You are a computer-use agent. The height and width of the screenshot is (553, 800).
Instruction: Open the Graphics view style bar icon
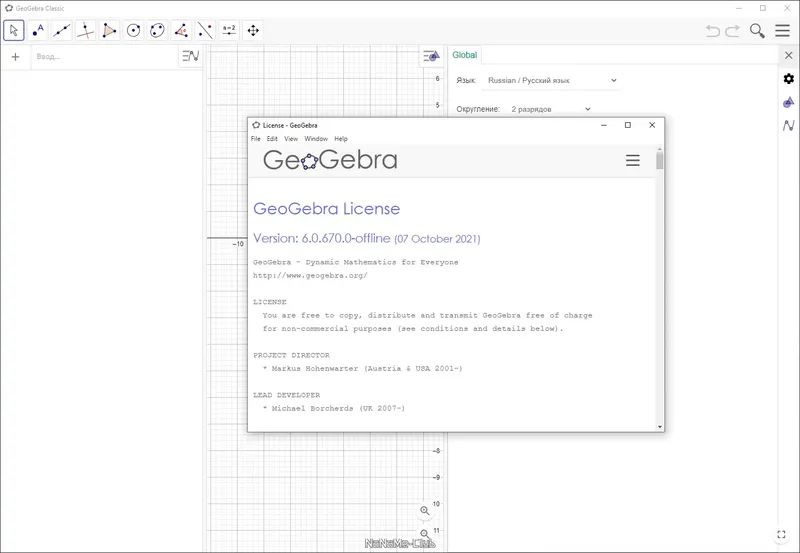point(432,56)
